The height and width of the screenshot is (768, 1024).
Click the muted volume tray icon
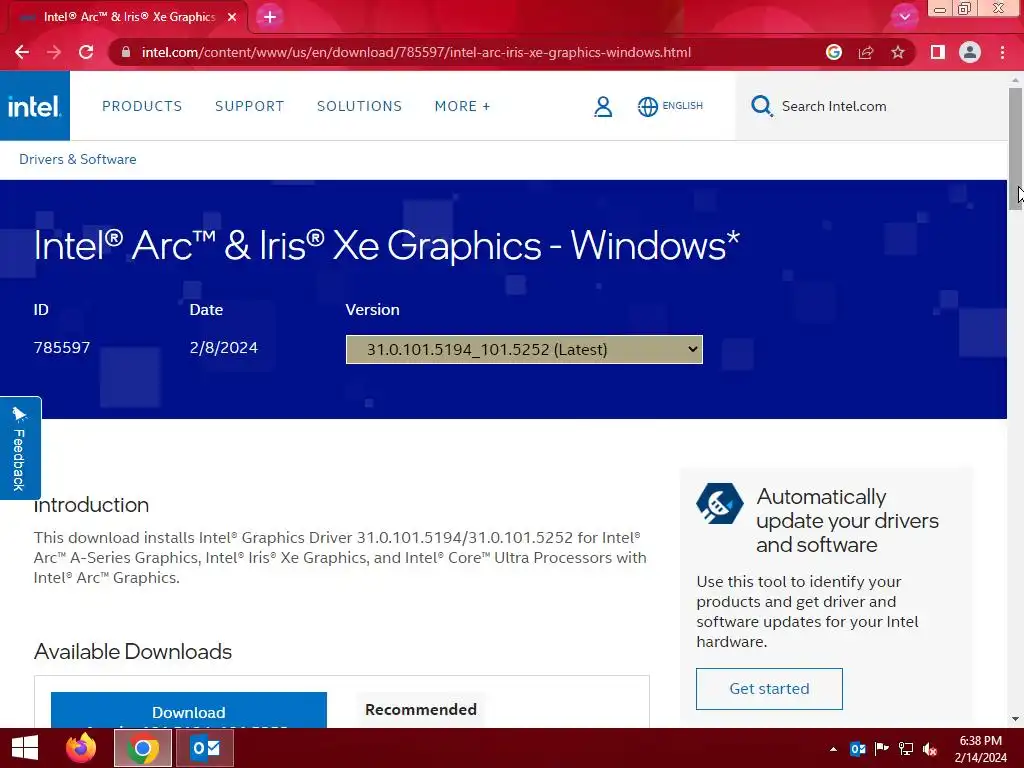coord(930,749)
